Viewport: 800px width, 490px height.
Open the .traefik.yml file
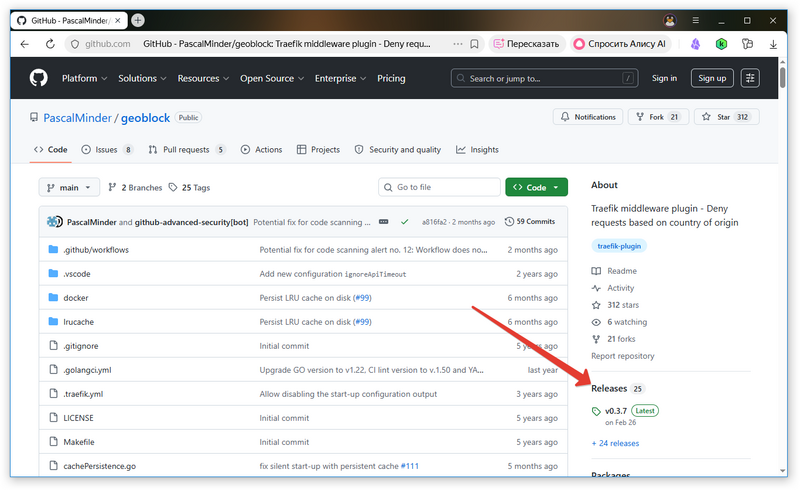pos(83,394)
